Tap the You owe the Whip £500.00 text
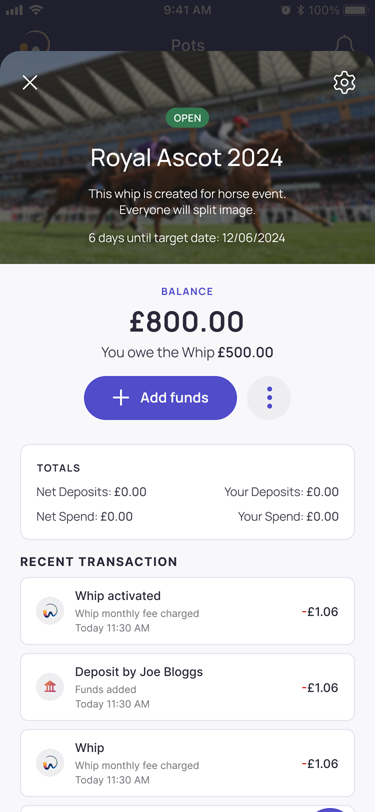Screen dimensions: 375x812 pos(188,353)
